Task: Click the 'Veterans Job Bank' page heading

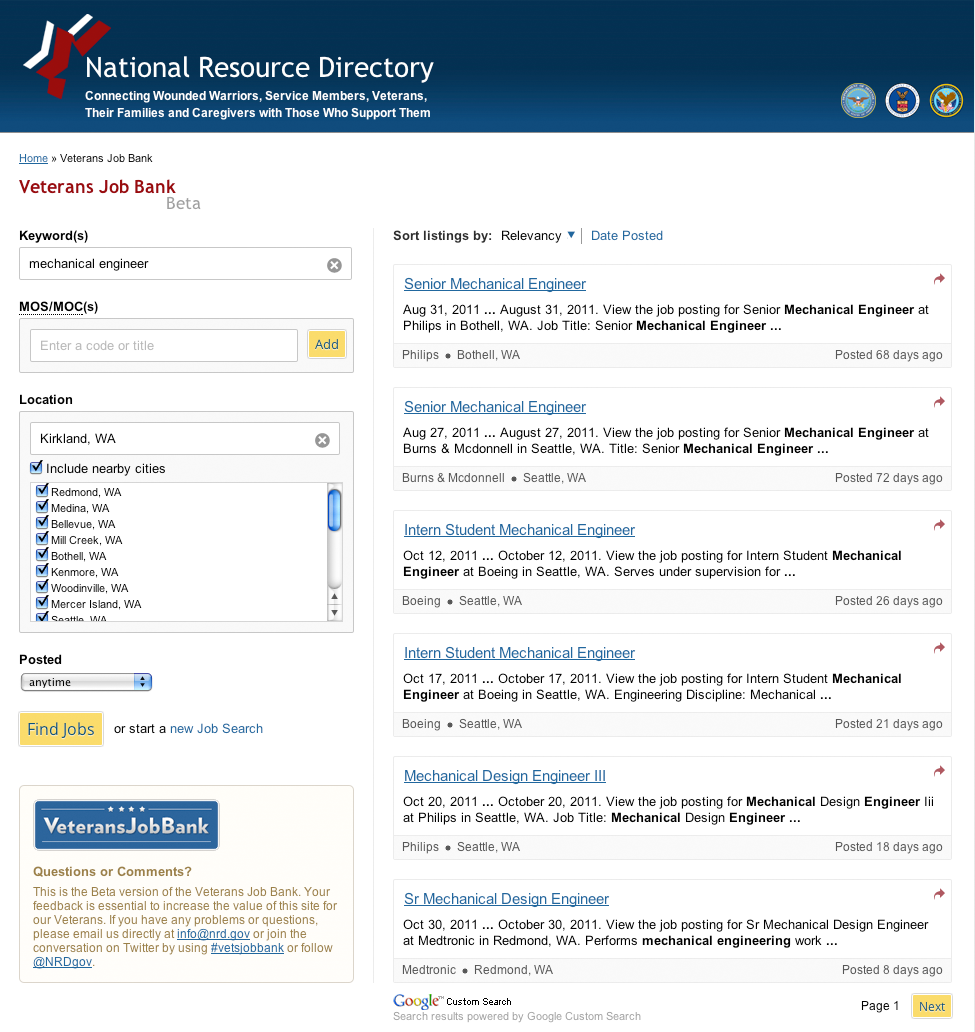Action: pyautogui.click(x=97, y=187)
